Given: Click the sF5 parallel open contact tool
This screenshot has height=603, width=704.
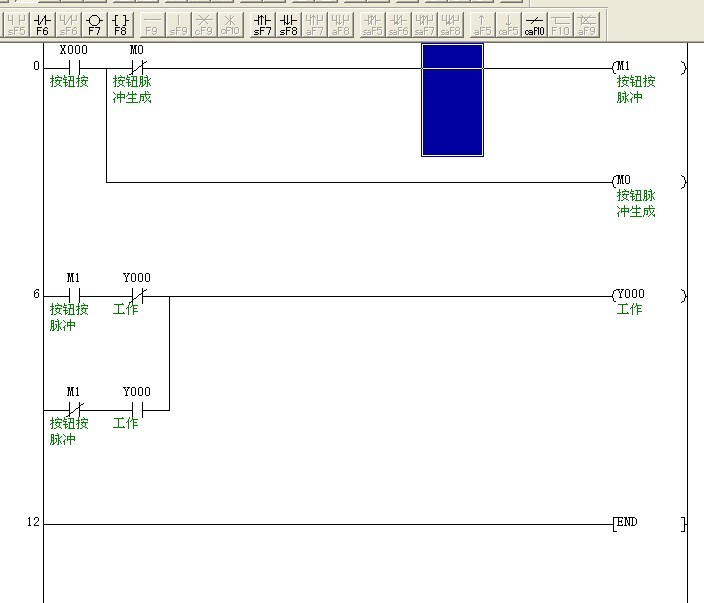Looking at the screenshot, I should coord(16,24).
